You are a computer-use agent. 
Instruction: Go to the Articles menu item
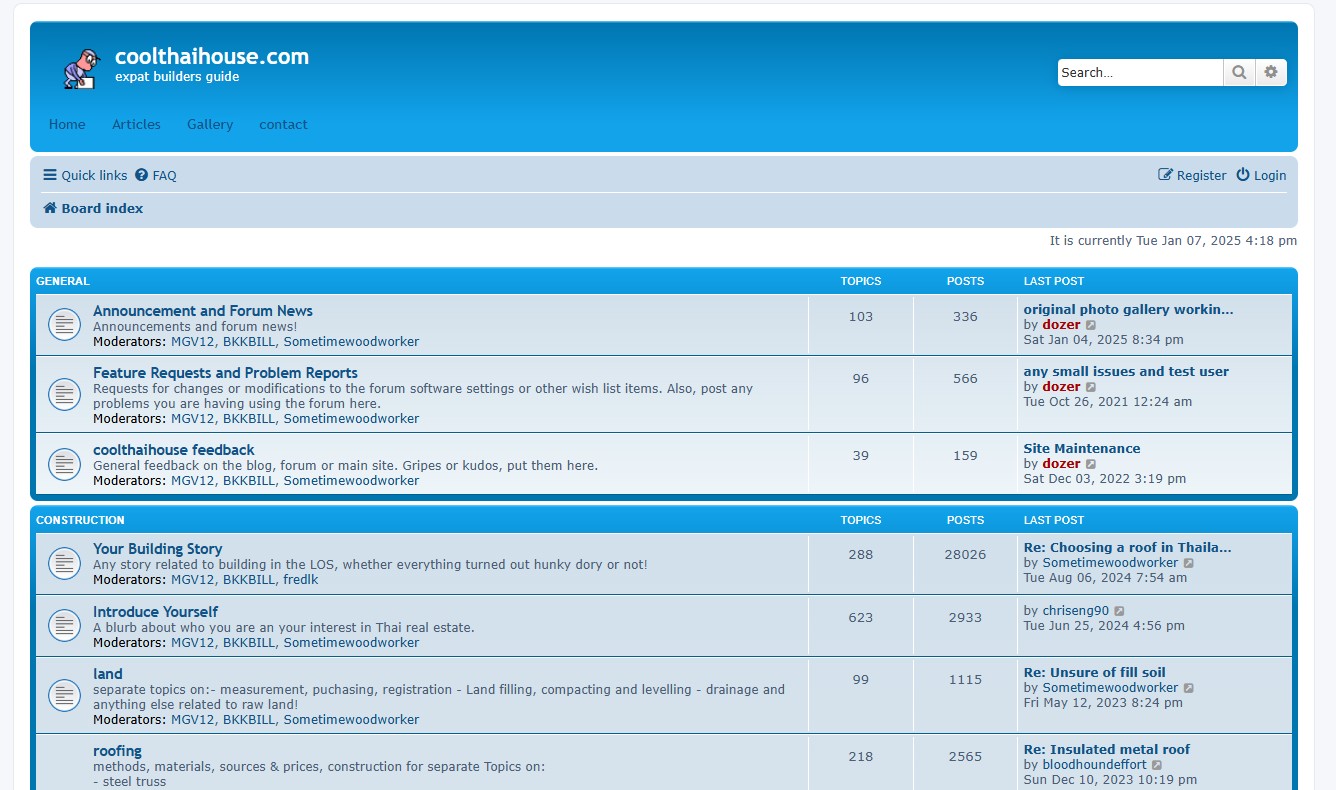tap(136, 124)
